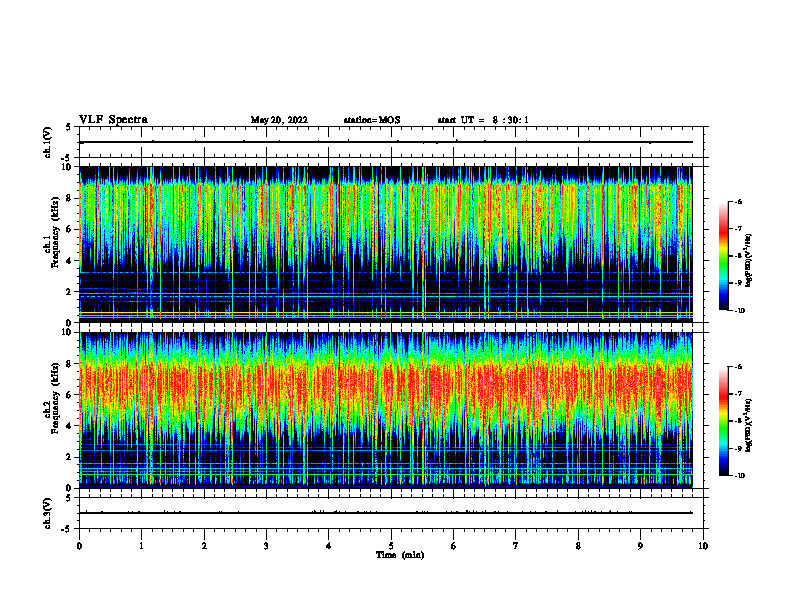The width and height of the screenshot is (792, 612).
Task: Click the ch.1 color bar log(PSD) label
Action: (749, 260)
